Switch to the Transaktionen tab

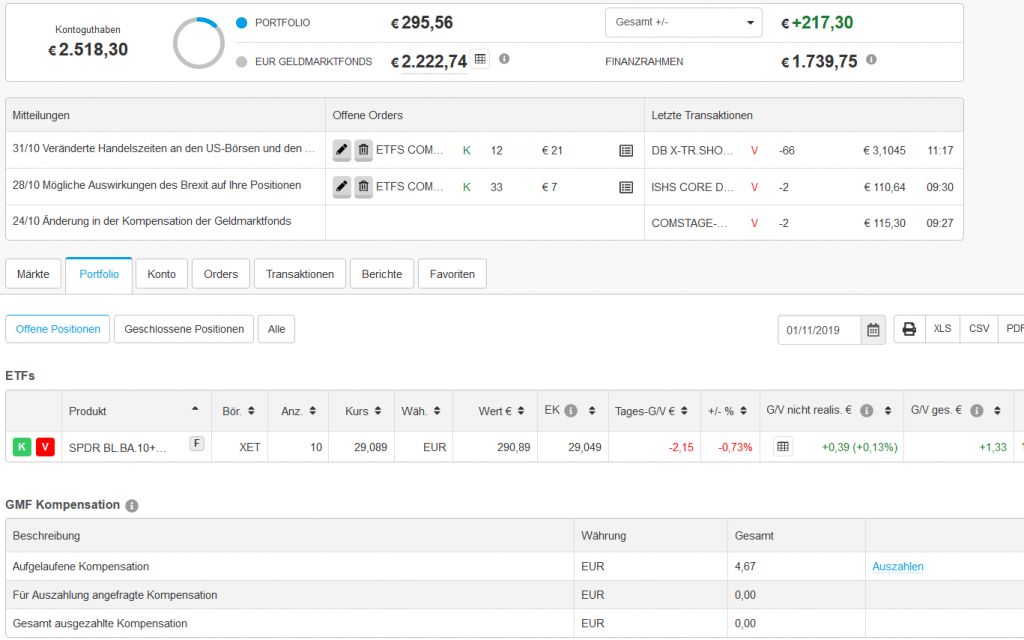tap(300, 274)
